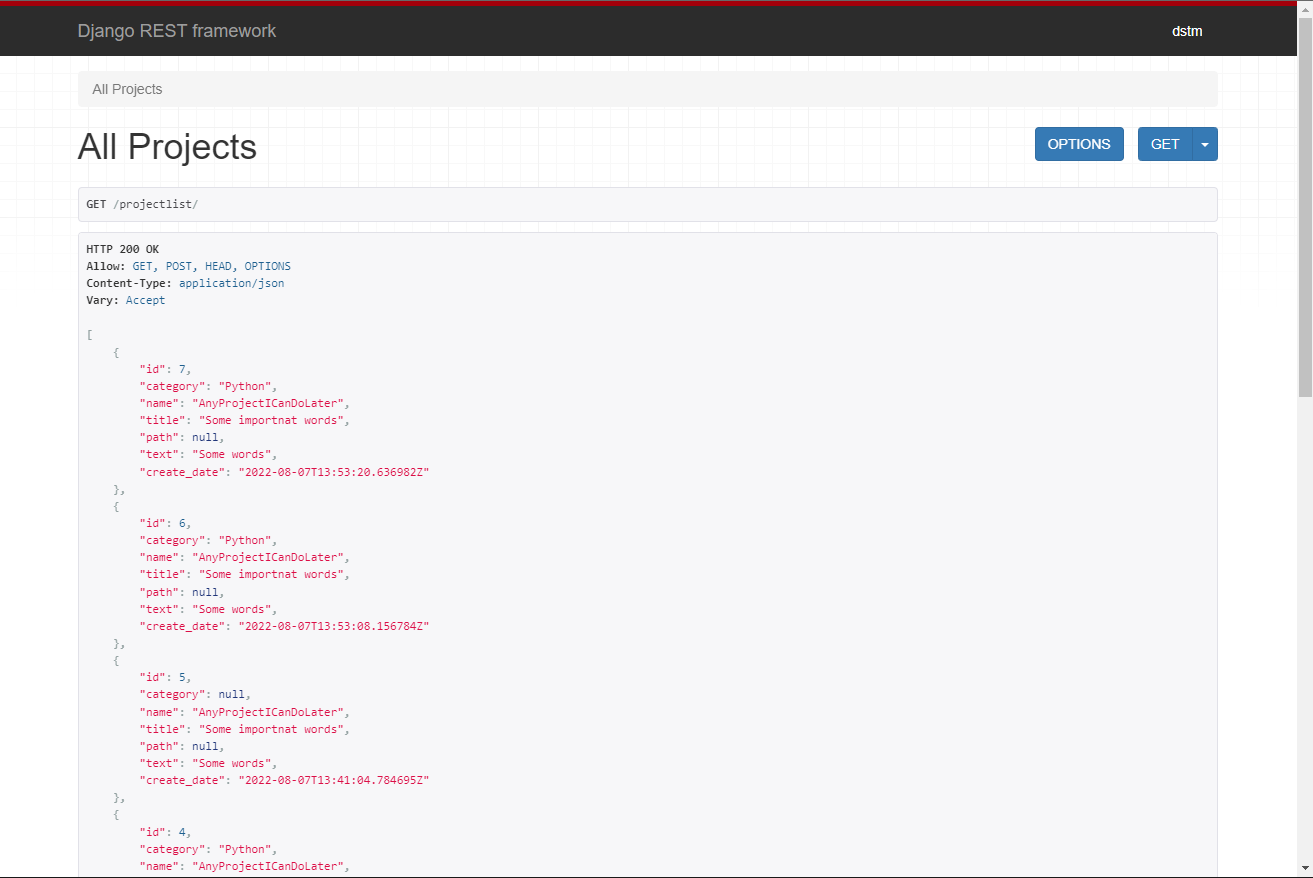The image size is (1313, 878).
Task: Click create_date value ending 20.636982Z
Action: pyautogui.click(x=333, y=472)
